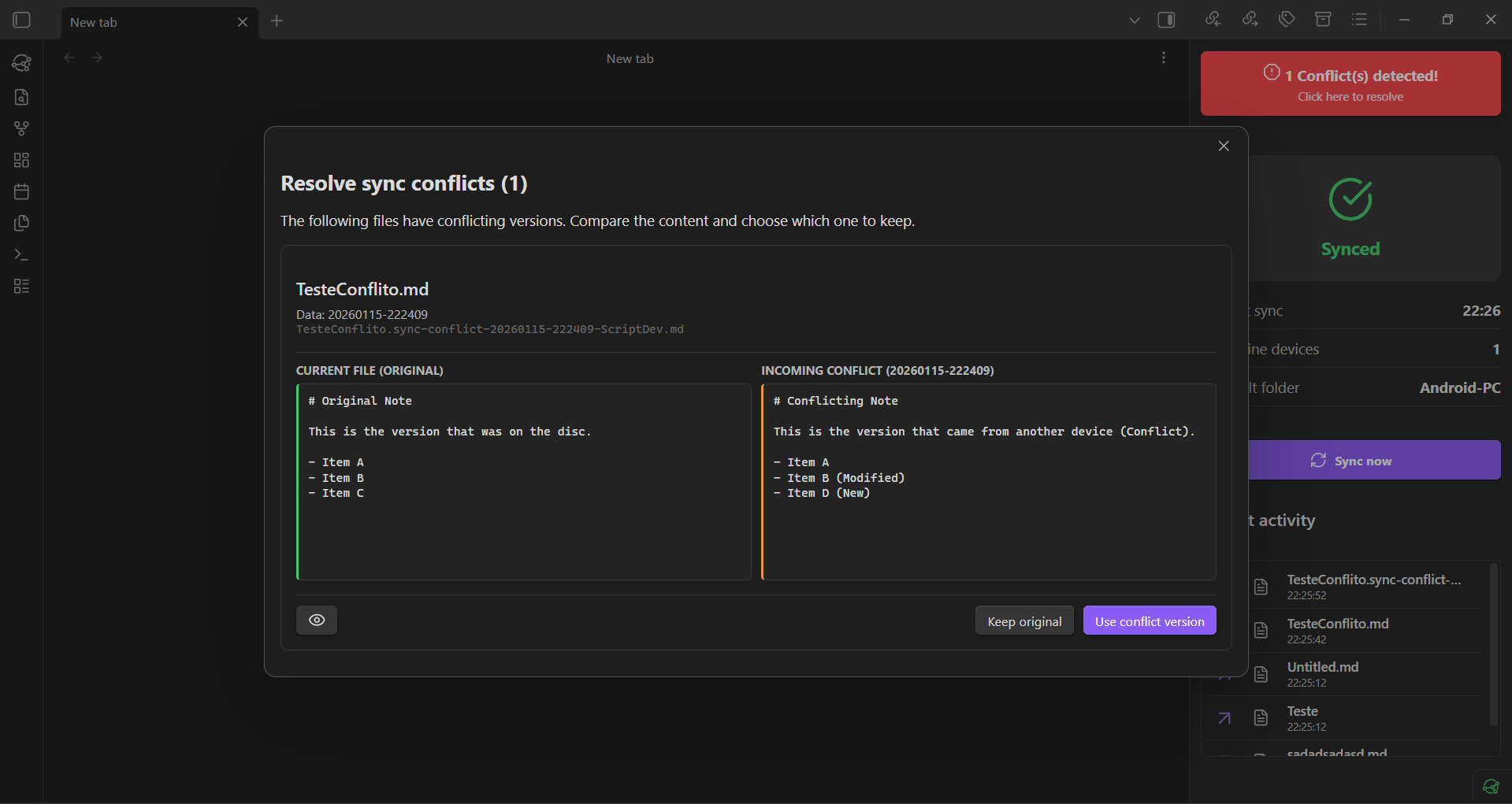This screenshot has height=804, width=1512.
Task: Collapse the sidebar with the top-left toggle
Action: [20, 20]
